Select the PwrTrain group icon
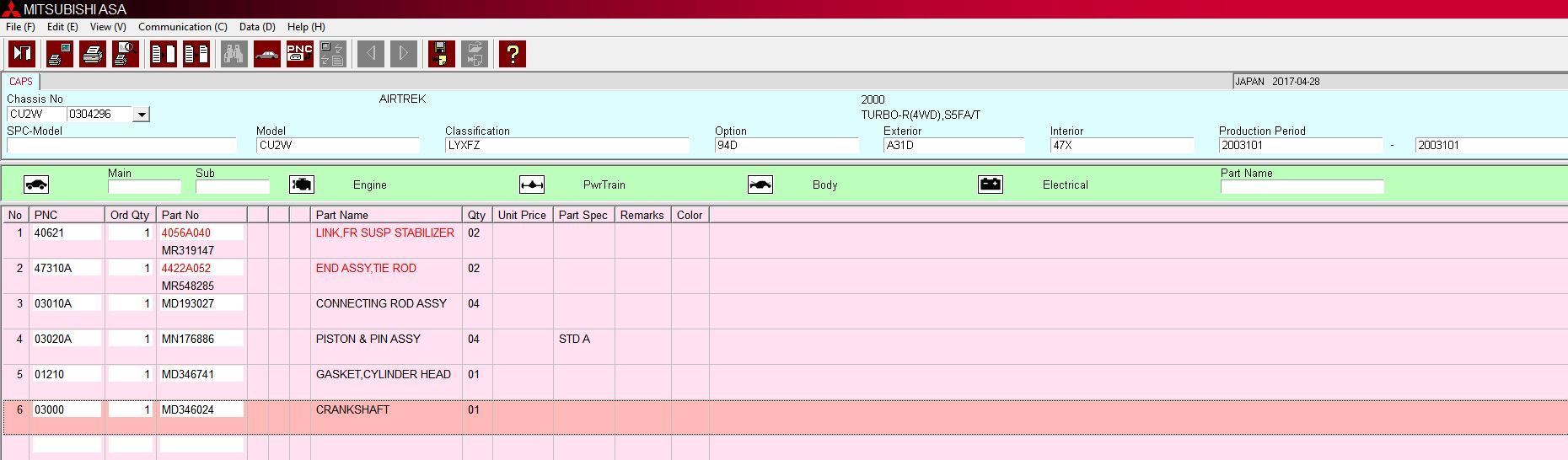Viewport: 1568px width, 460px height. coord(532,185)
